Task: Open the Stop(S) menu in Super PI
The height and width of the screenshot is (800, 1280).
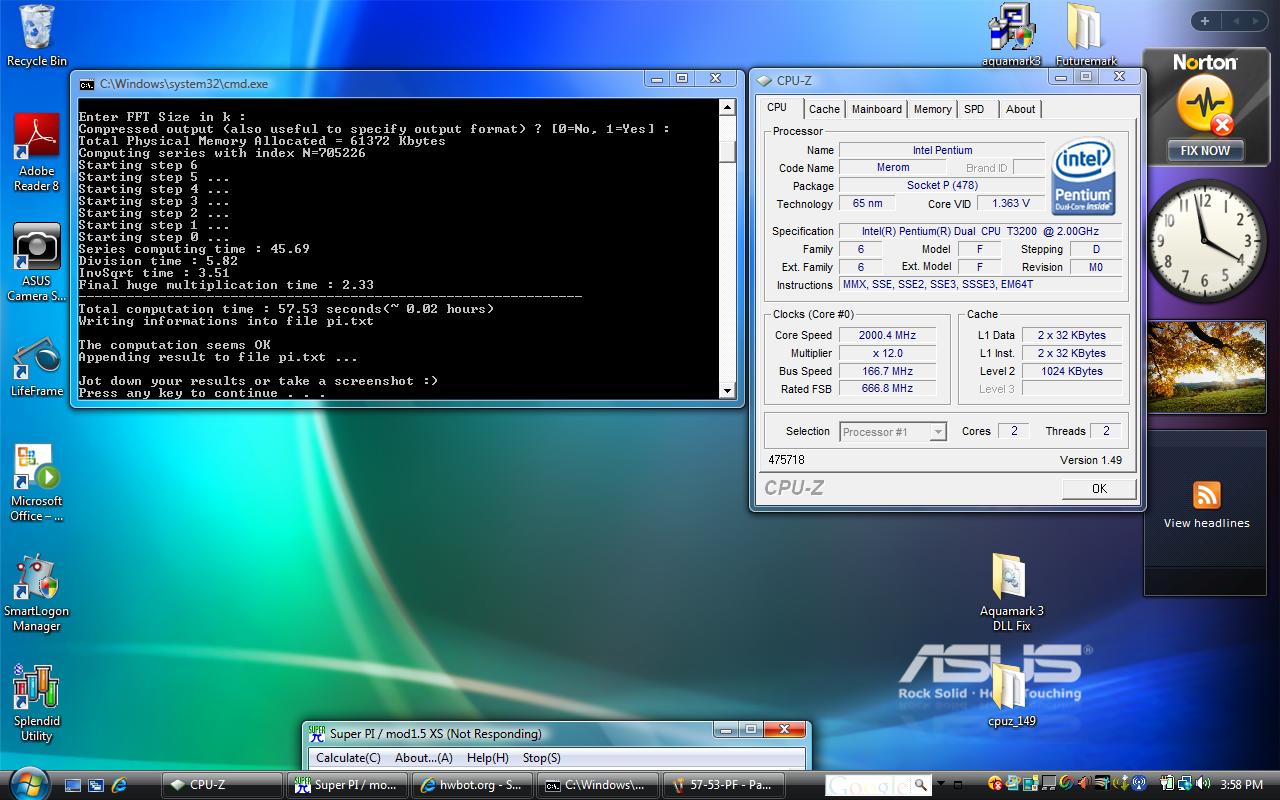Action: click(541, 758)
